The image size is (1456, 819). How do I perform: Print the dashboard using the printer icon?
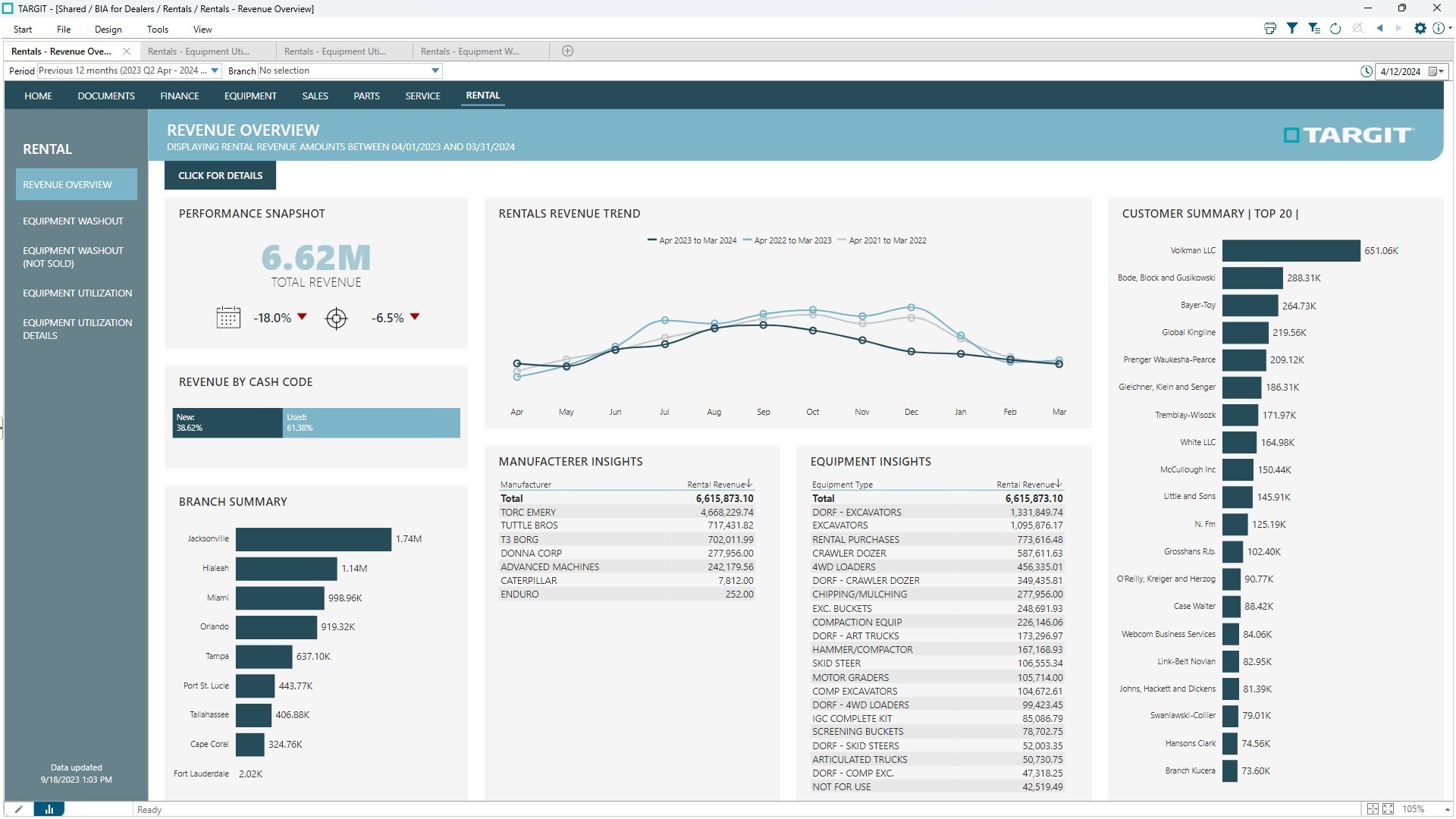[x=1270, y=29]
